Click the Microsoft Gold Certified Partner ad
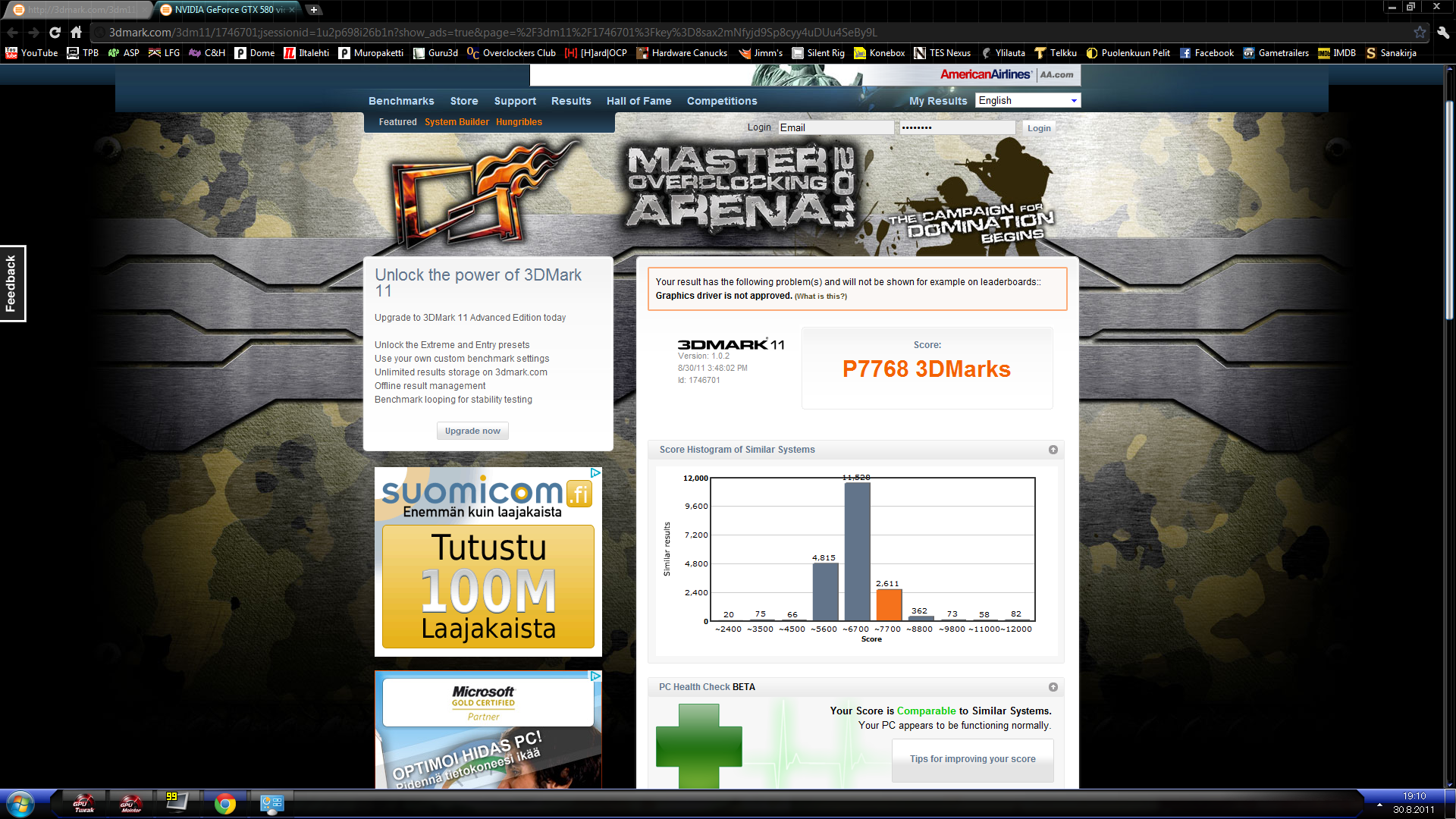This screenshot has width=1456, height=819. 488,730
